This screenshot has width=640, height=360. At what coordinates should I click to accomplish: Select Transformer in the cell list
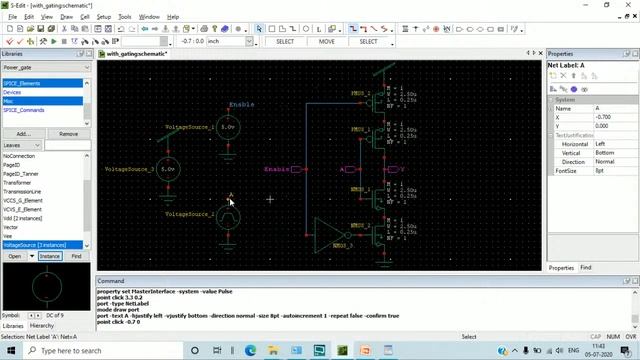pyautogui.click(x=42, y=182)
